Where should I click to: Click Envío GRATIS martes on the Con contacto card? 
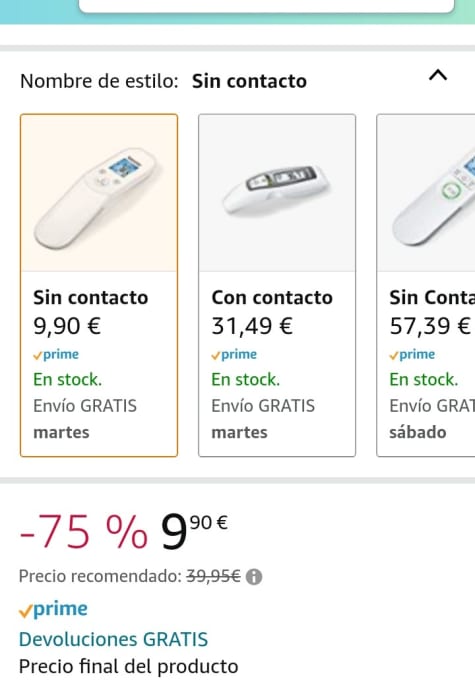pos(263,419)
